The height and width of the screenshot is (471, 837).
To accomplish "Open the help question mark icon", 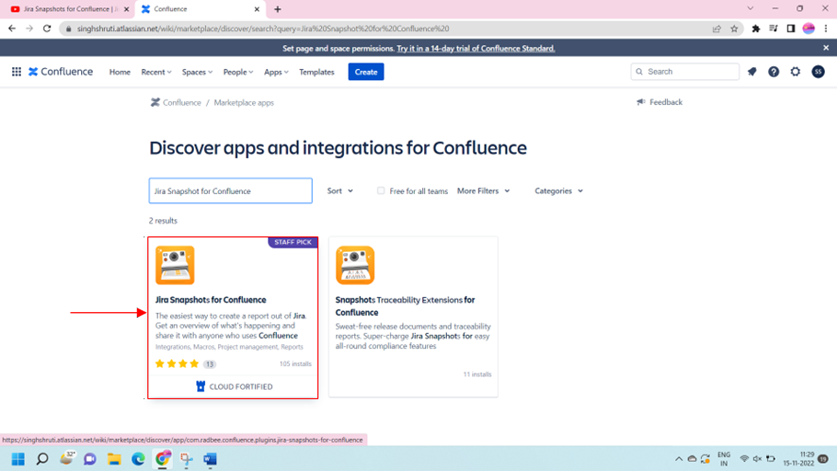I will [x=773, y=72].
